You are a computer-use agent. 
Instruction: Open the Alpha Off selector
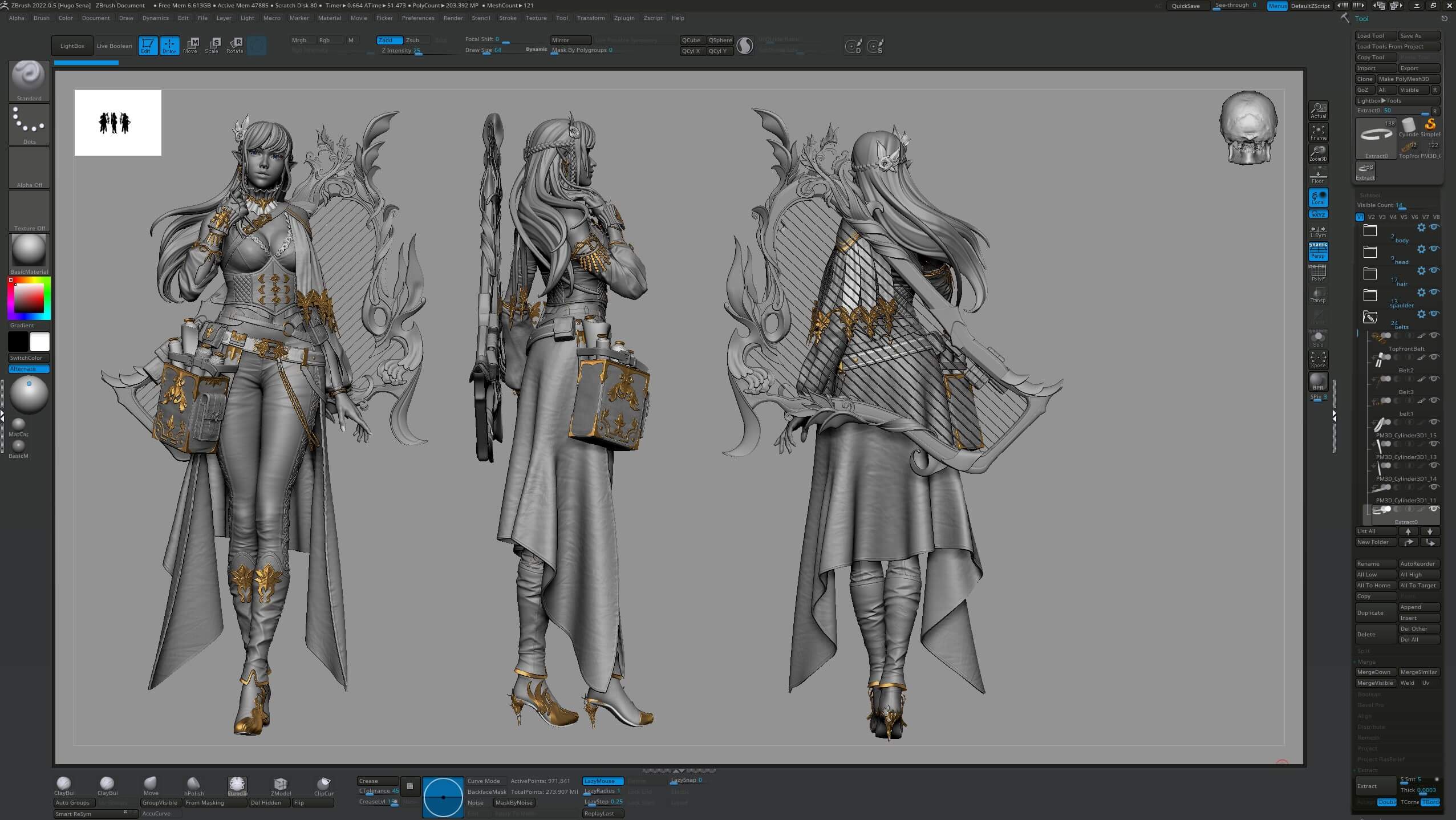click(29, 168)
